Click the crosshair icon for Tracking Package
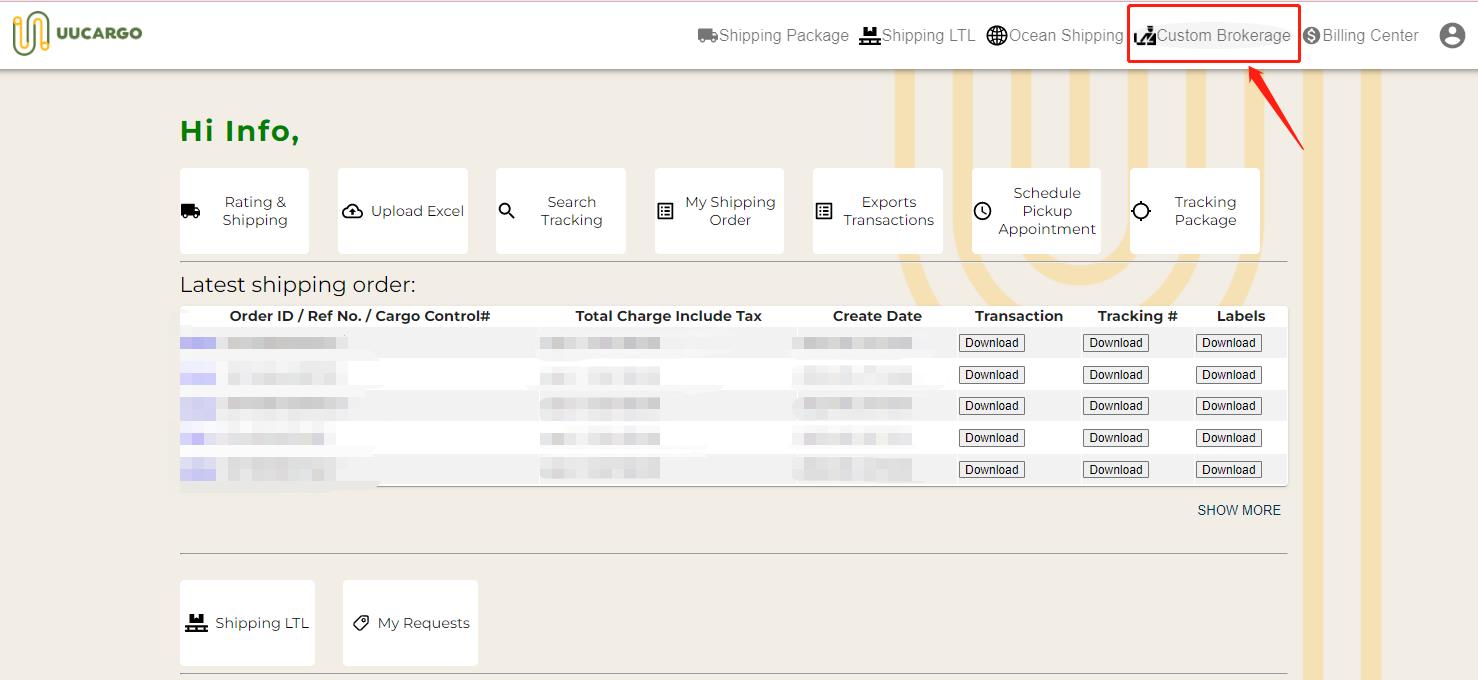The image size is (1478, 680). 1141,211
